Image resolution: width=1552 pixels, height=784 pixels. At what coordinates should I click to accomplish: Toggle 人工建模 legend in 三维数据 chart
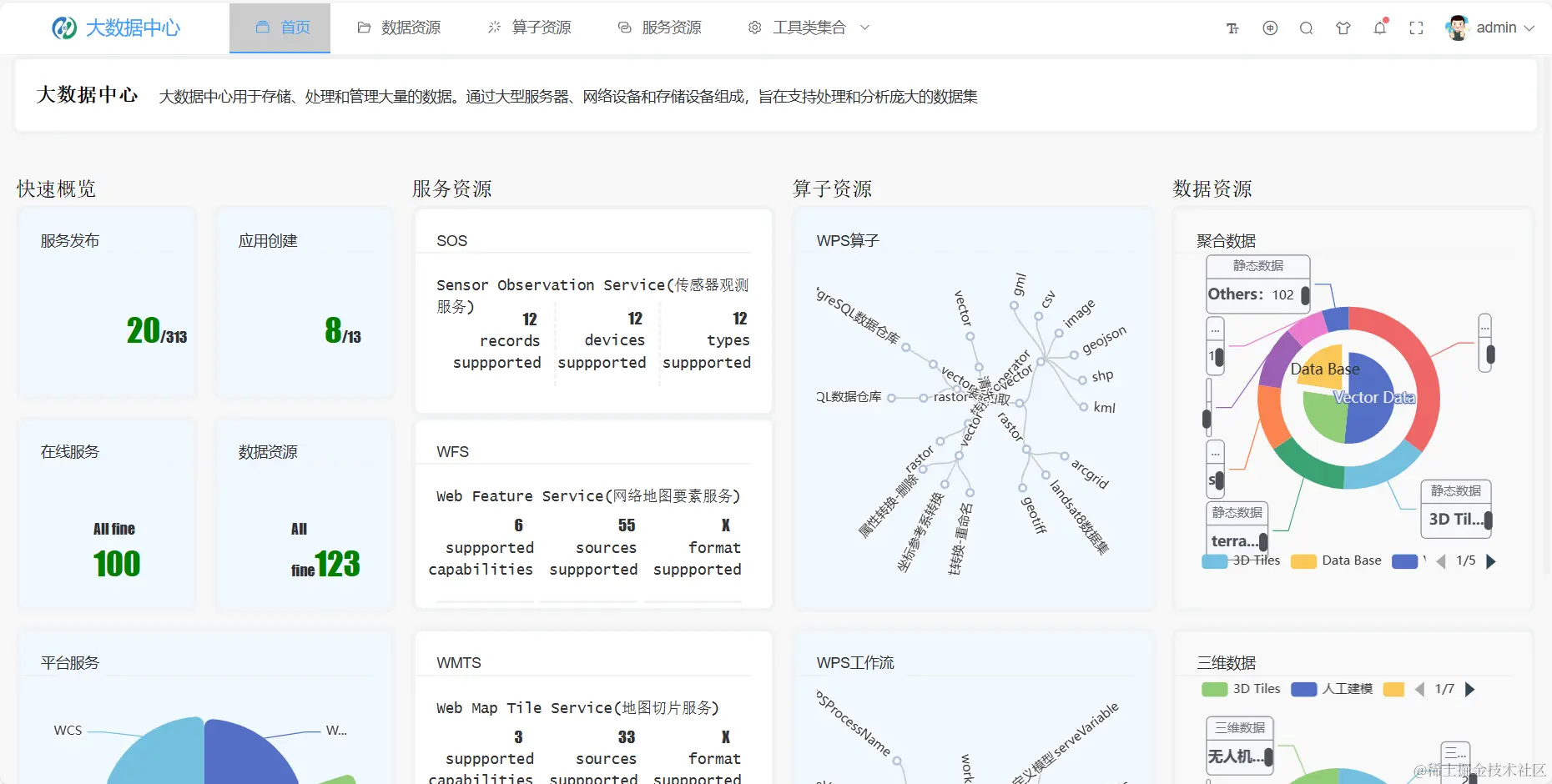pyautogui.click(x=1332, y=690)
